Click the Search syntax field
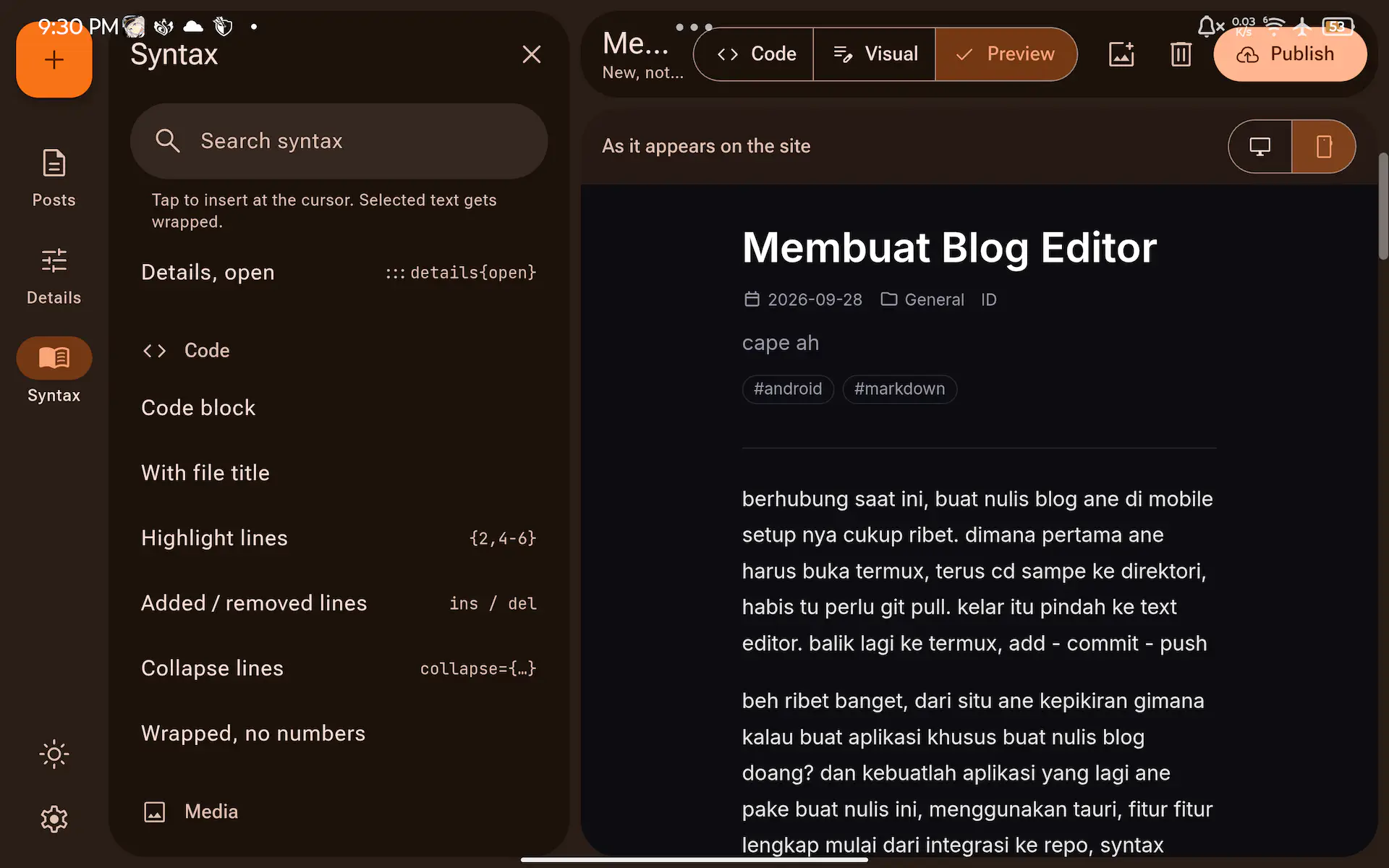The height and width of the screenshot is (868, 1389). click(x=339, y=141)
